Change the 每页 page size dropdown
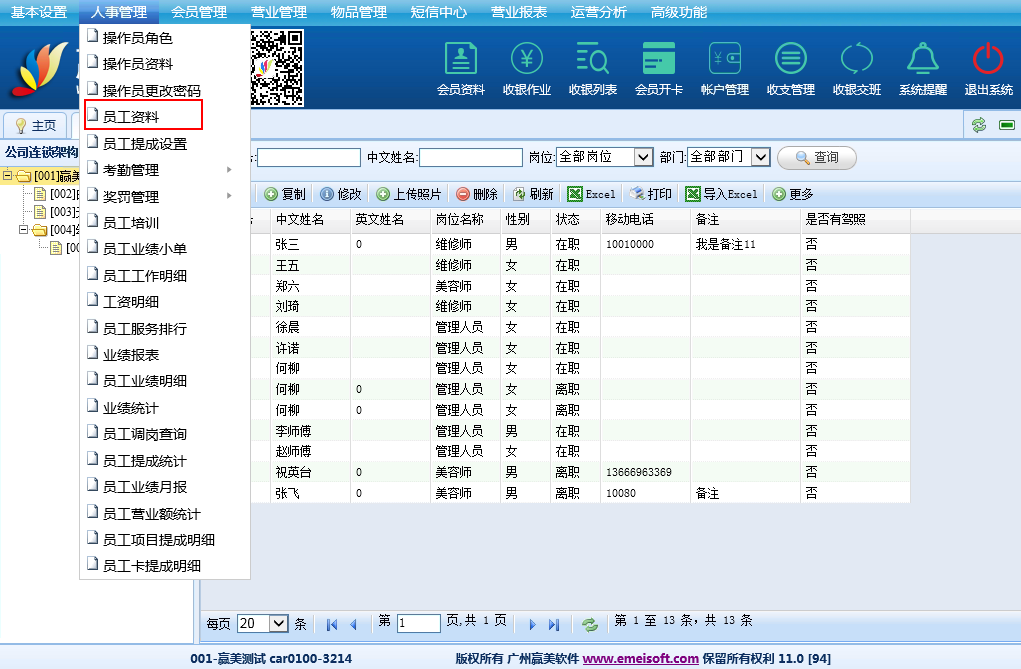The width and height of the screenshot is (1021, 669). coord(263,623)
